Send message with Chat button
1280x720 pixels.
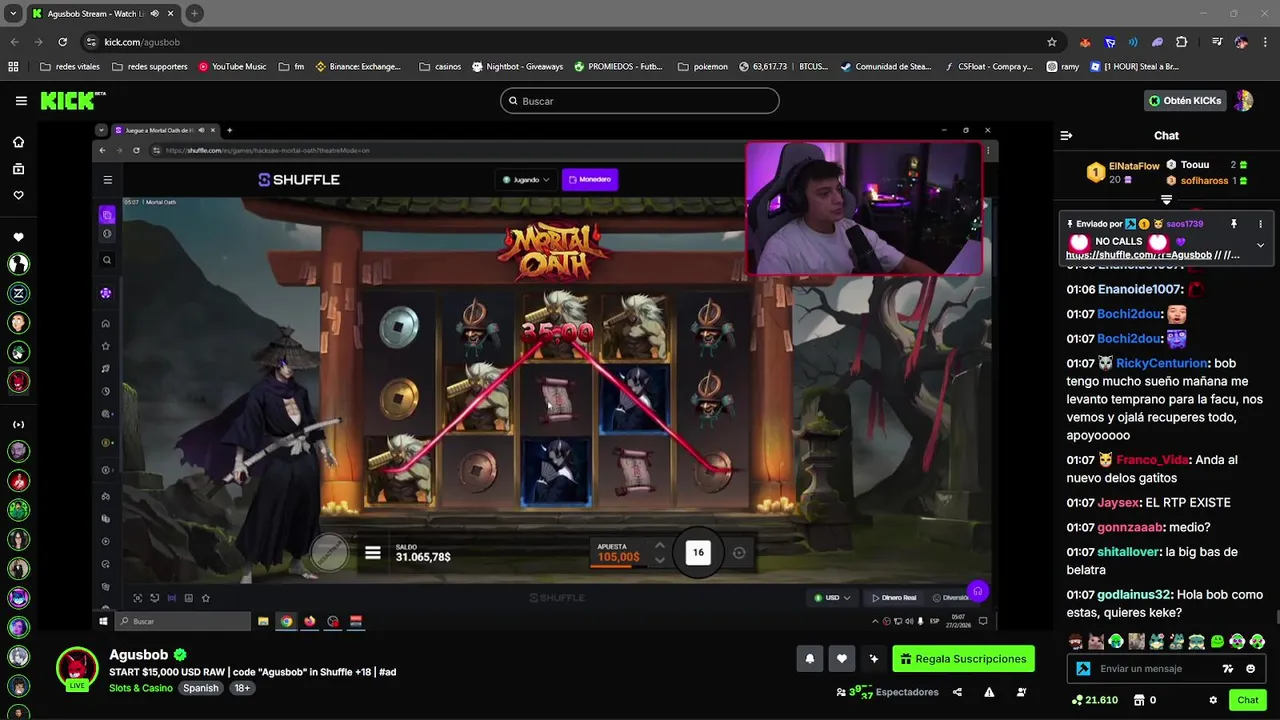(x=1247, y=700)
